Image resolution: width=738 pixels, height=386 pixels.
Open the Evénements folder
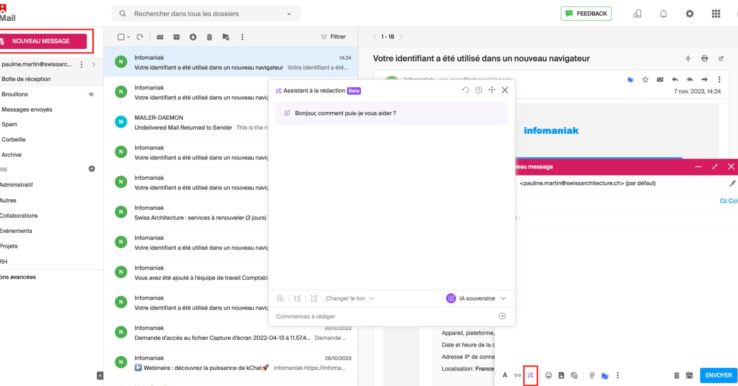pos(16,231)
